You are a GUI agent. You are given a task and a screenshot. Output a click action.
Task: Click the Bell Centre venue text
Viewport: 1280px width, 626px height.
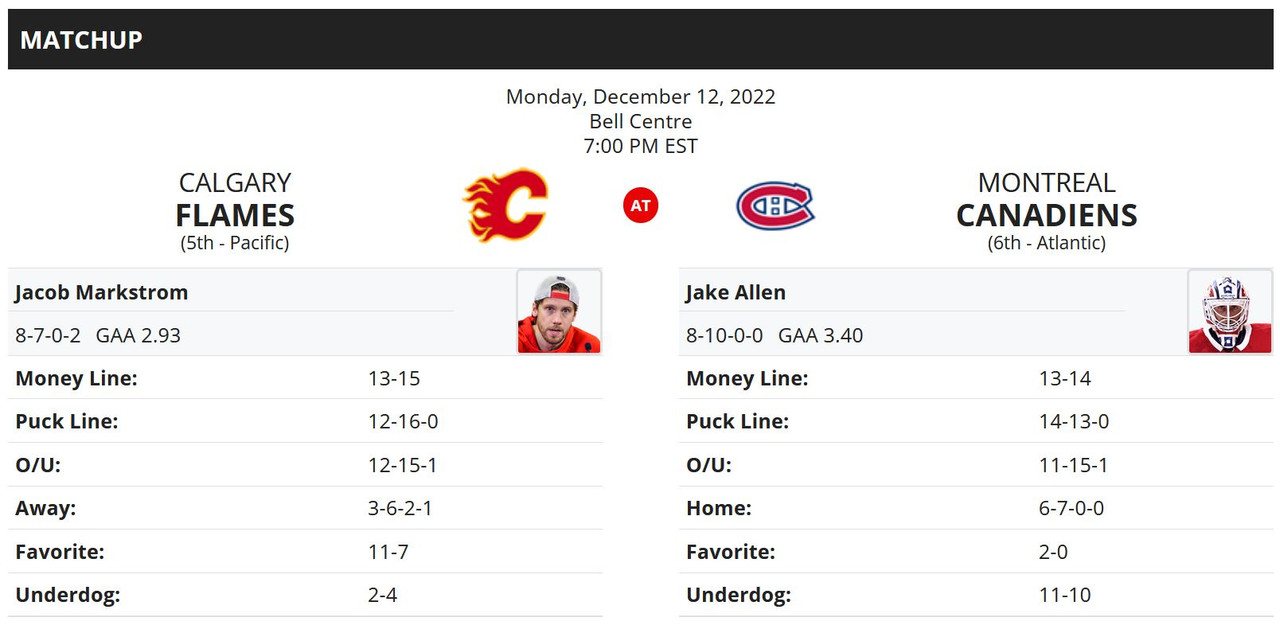coord(640,121)
